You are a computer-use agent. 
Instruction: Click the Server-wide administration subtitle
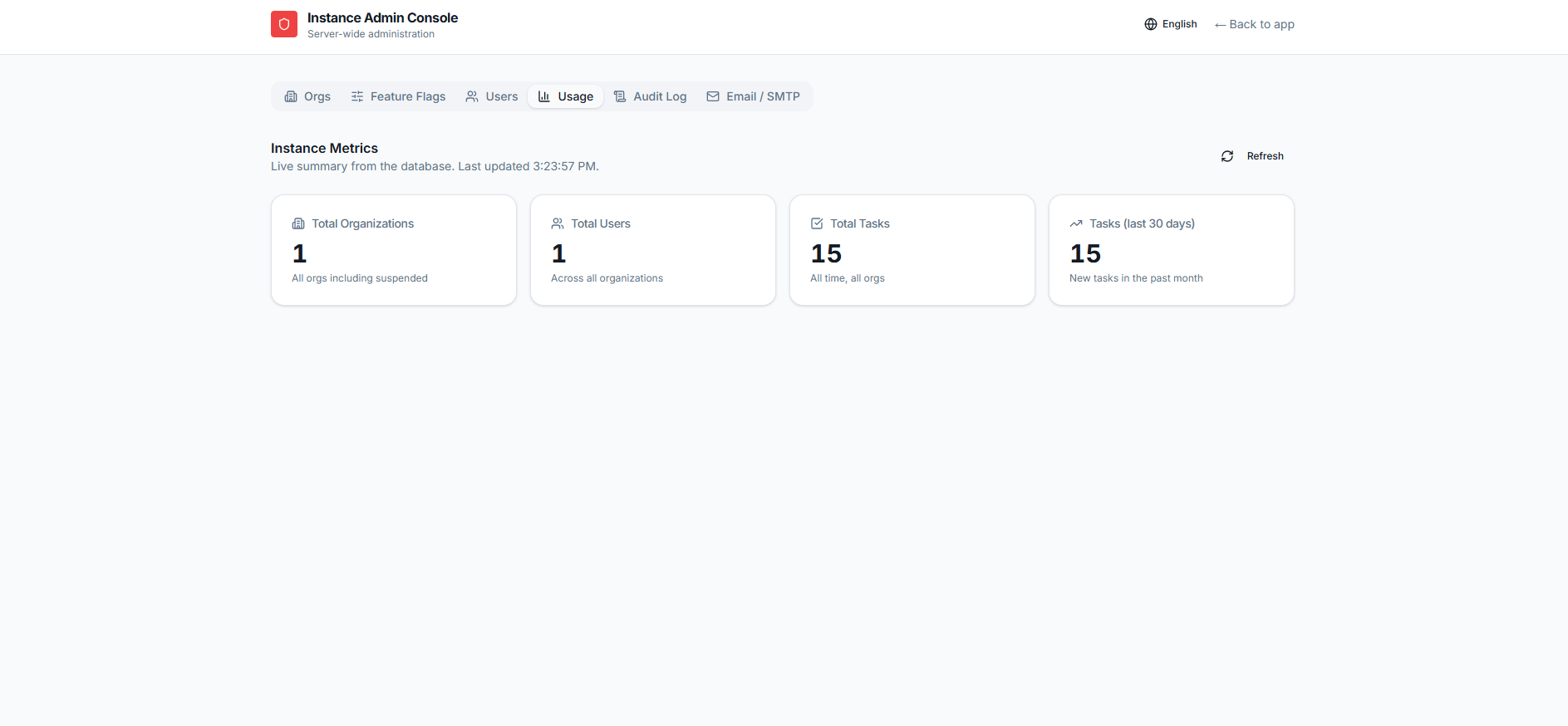click(371, 34)
